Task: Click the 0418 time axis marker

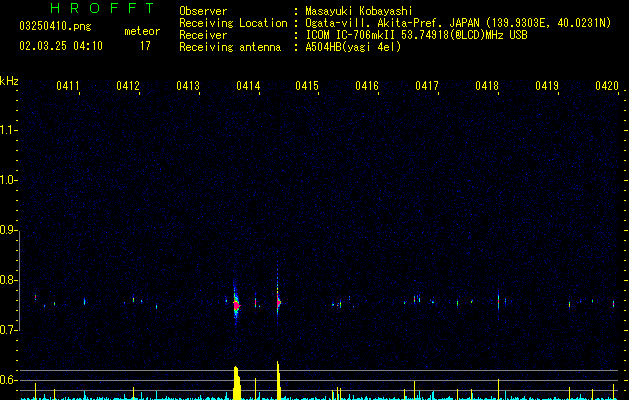Action: tap(487, 86)
